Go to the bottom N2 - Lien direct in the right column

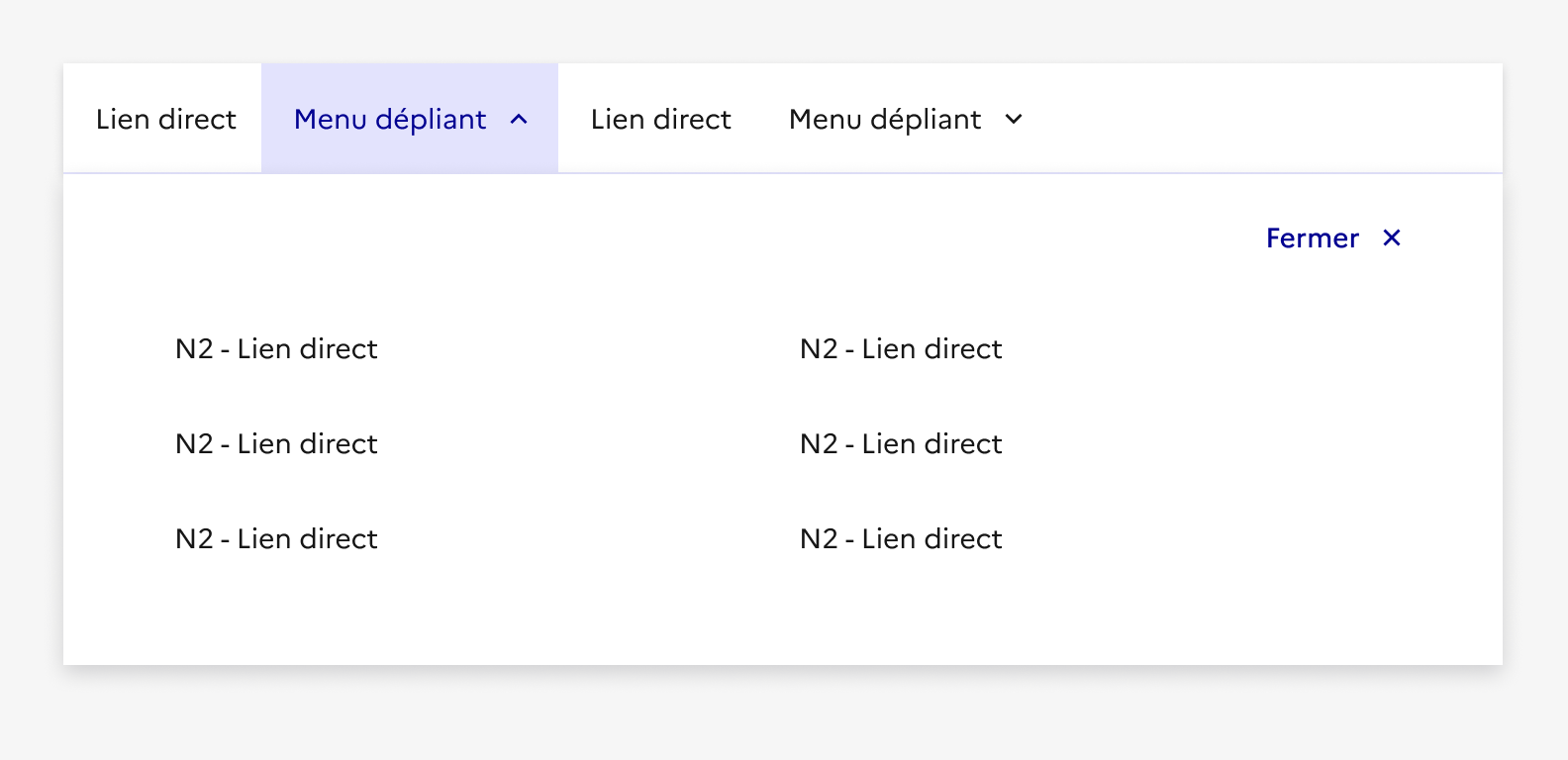pos(901,539)
